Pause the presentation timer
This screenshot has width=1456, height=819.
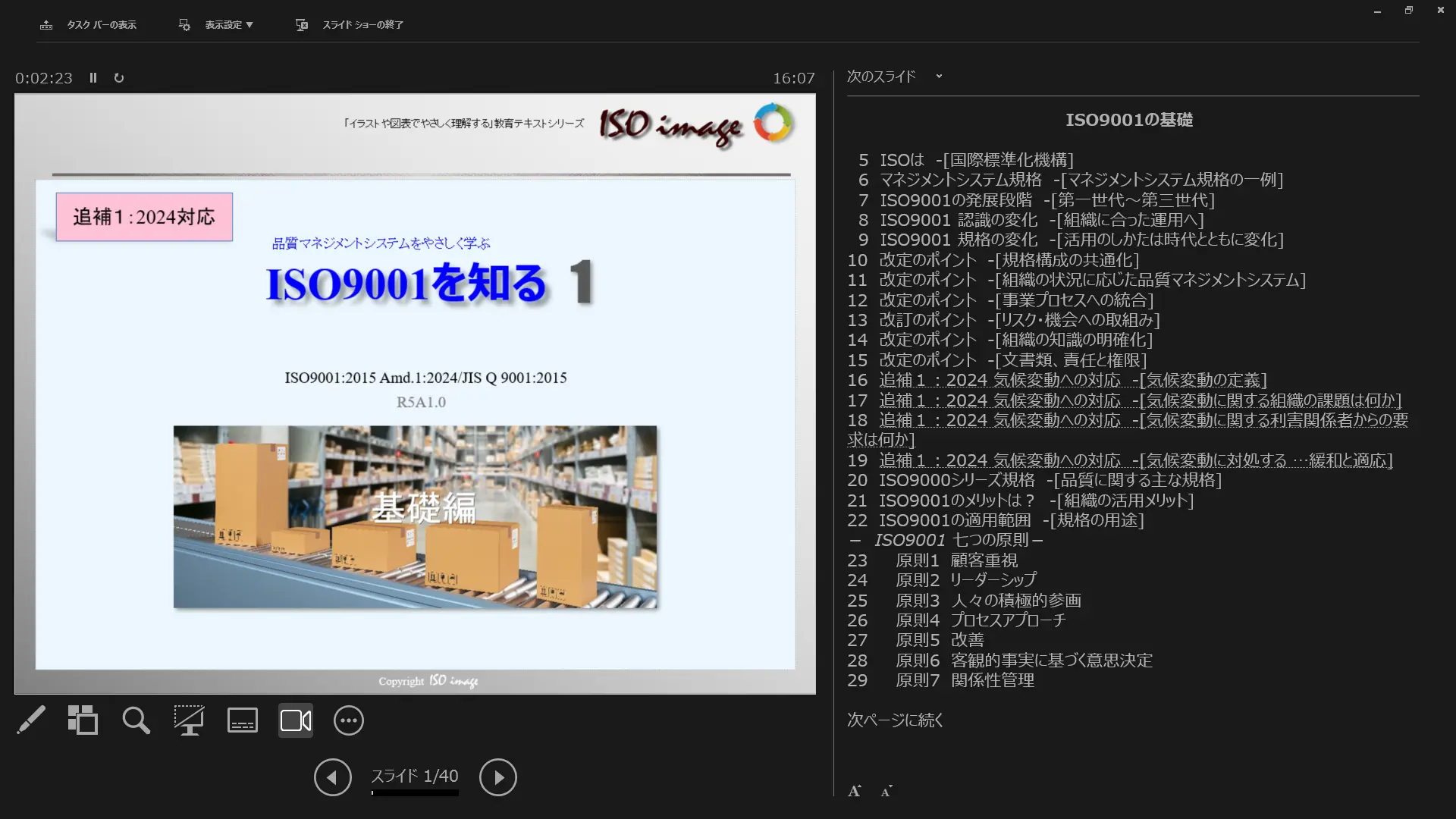pyautogui.click(x=93, y=78)
